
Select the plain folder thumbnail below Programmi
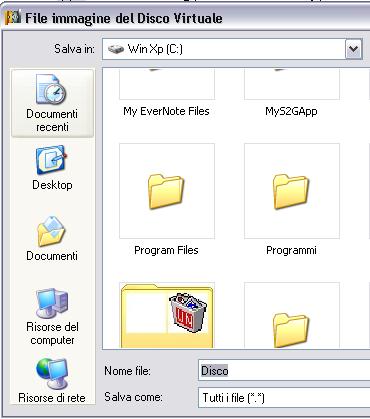click(292, 315)
